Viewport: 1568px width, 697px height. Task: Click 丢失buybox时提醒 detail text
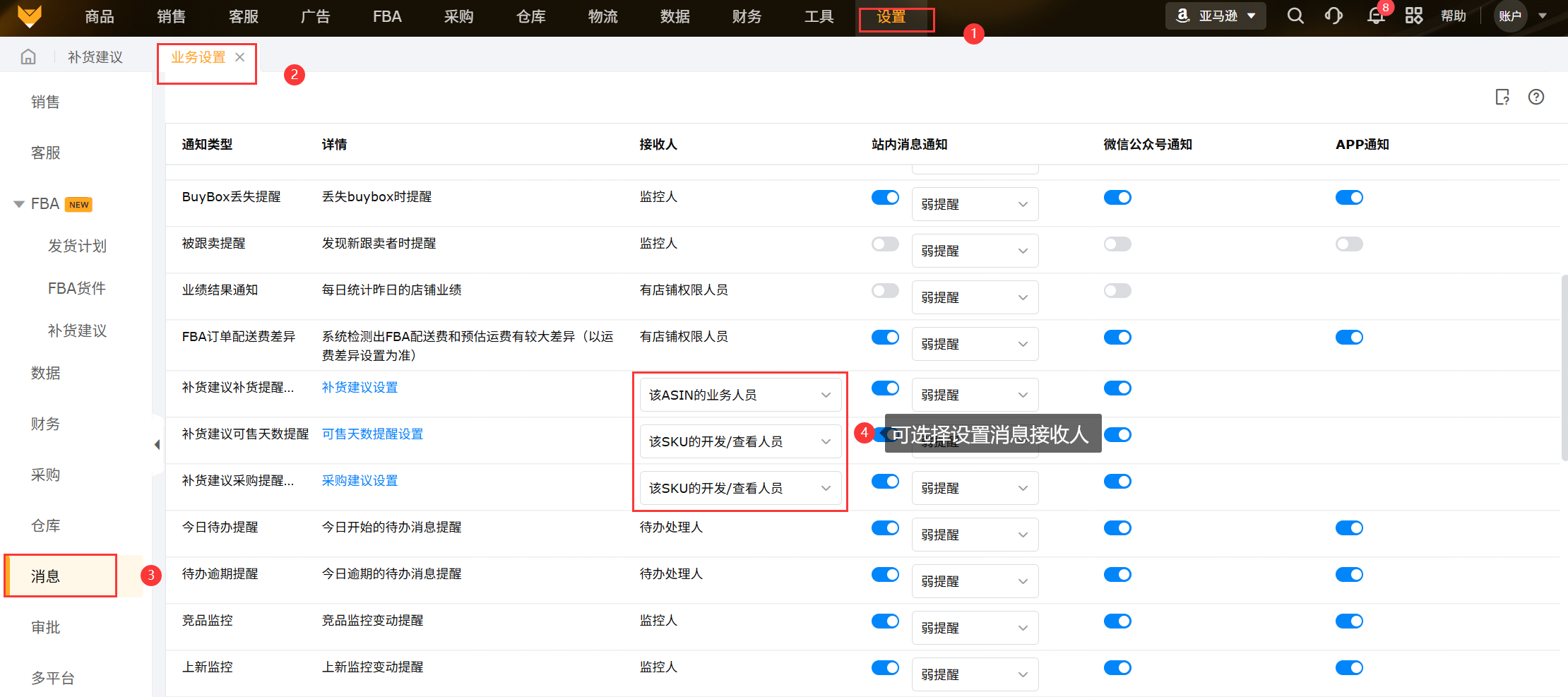(x=376, y=196)
